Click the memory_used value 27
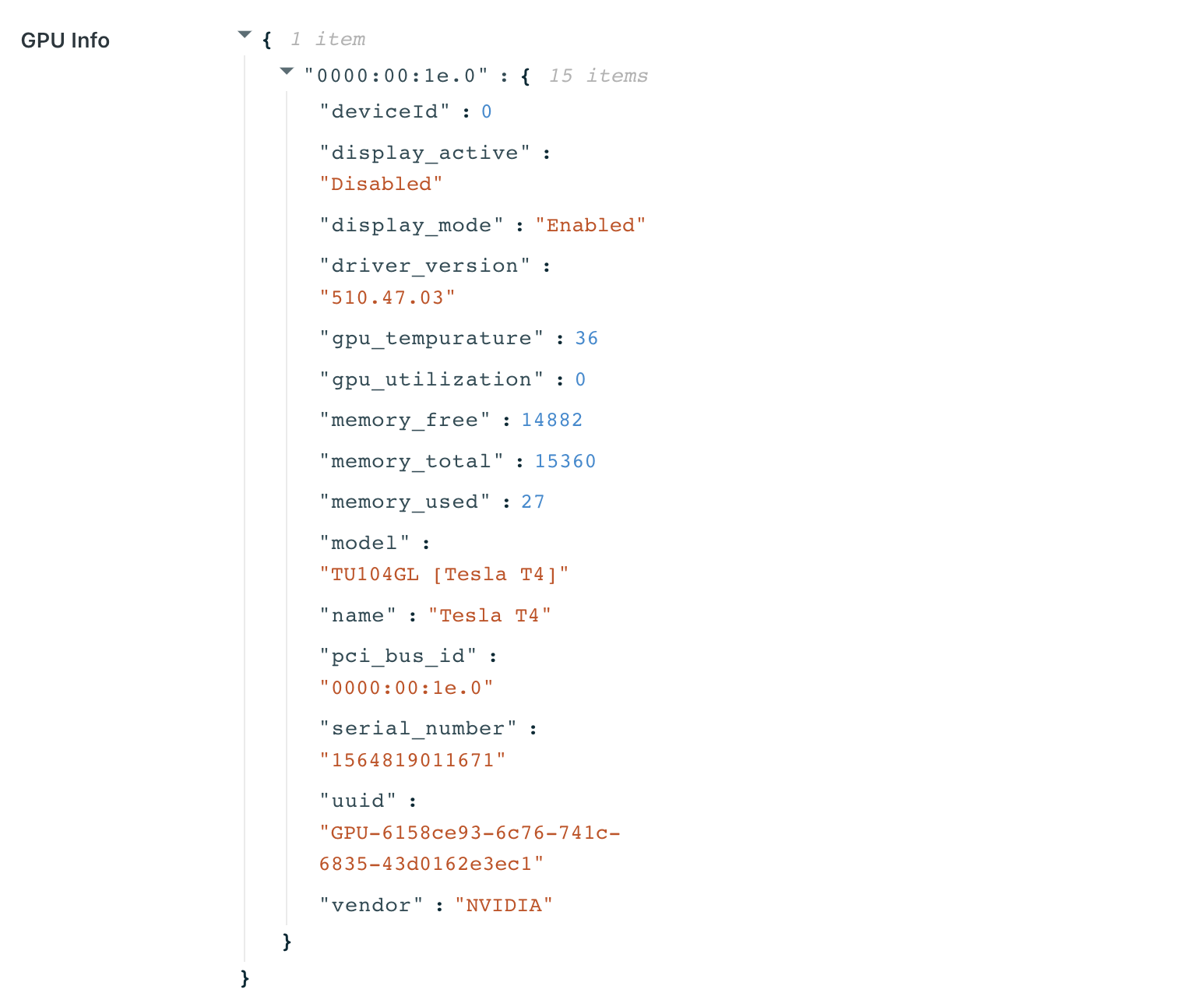 [533, 502]
